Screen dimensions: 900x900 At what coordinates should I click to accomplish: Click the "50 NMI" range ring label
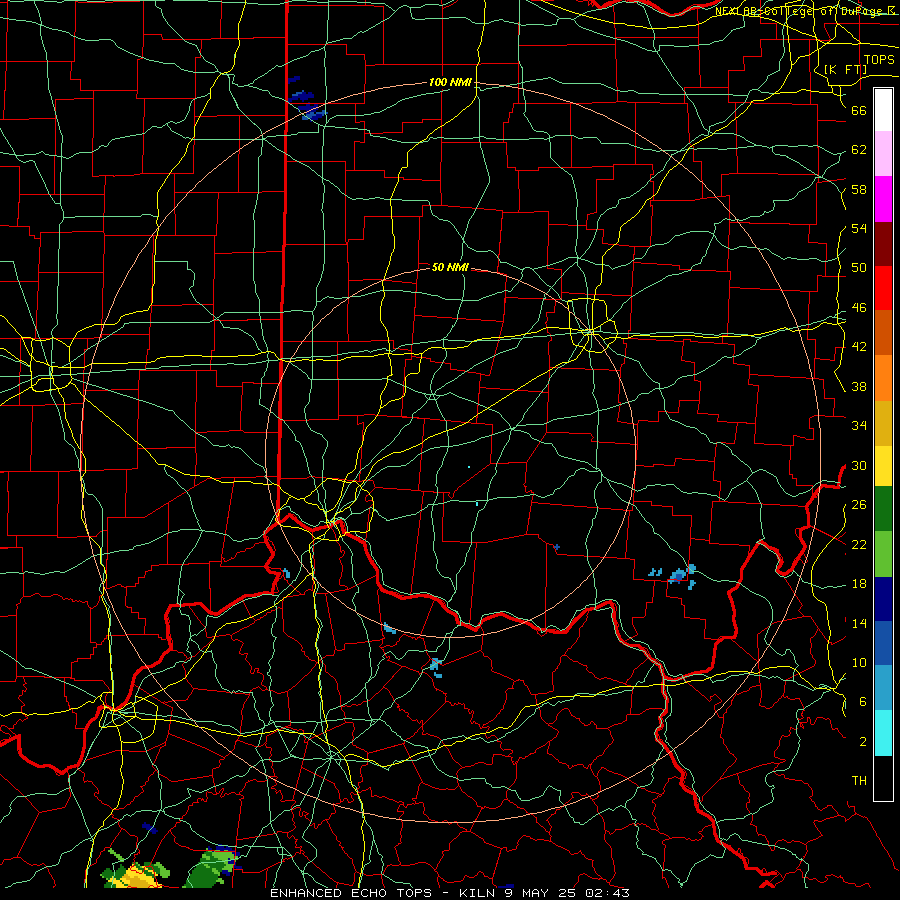click(x=450, y=267)
